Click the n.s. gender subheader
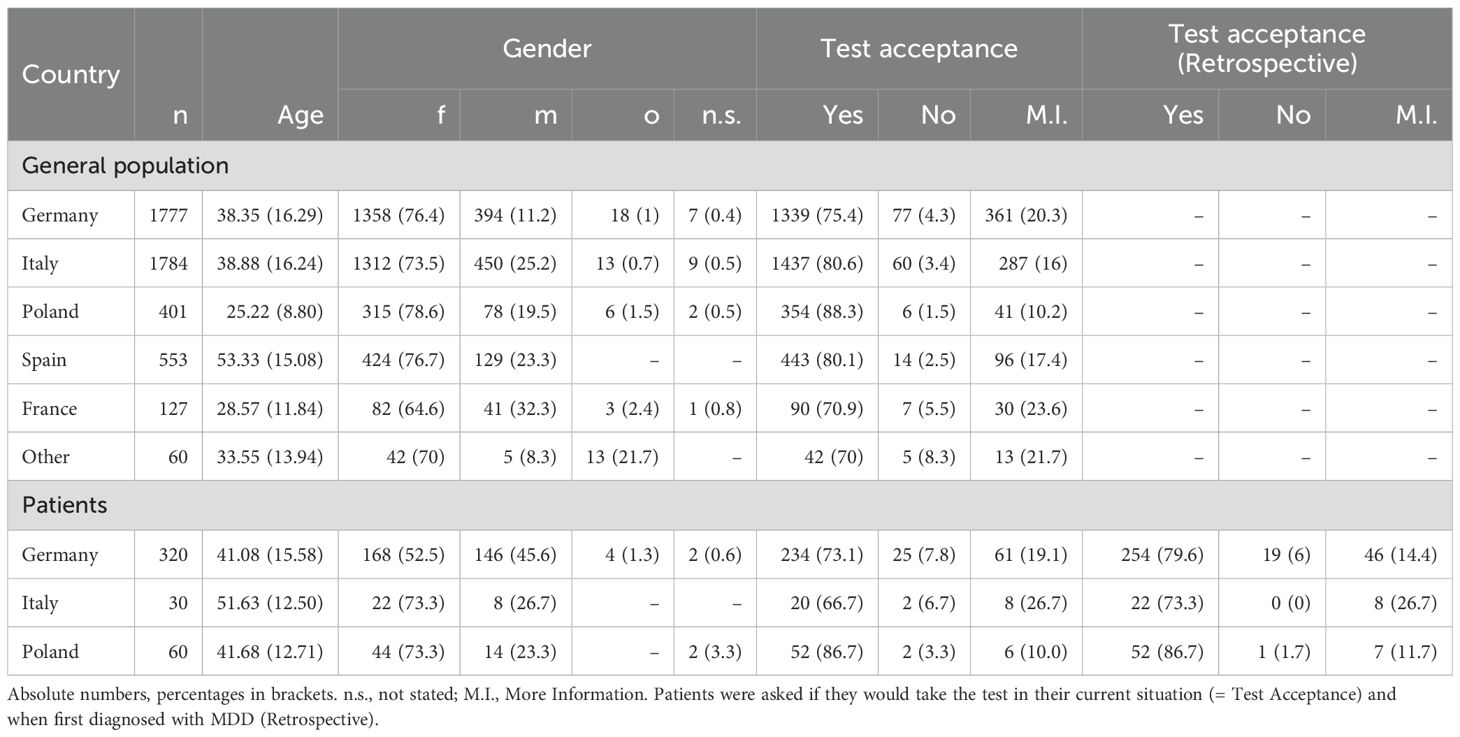The image size is (1460, 737). pos(720,115)
